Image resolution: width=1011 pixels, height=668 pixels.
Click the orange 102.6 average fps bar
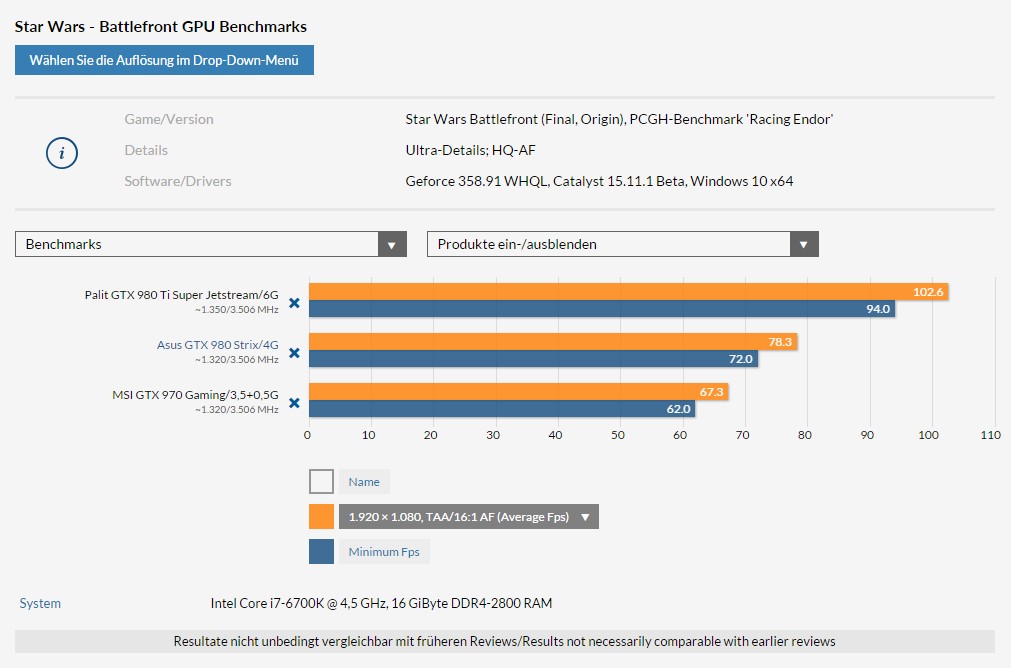tap(629, 292)
